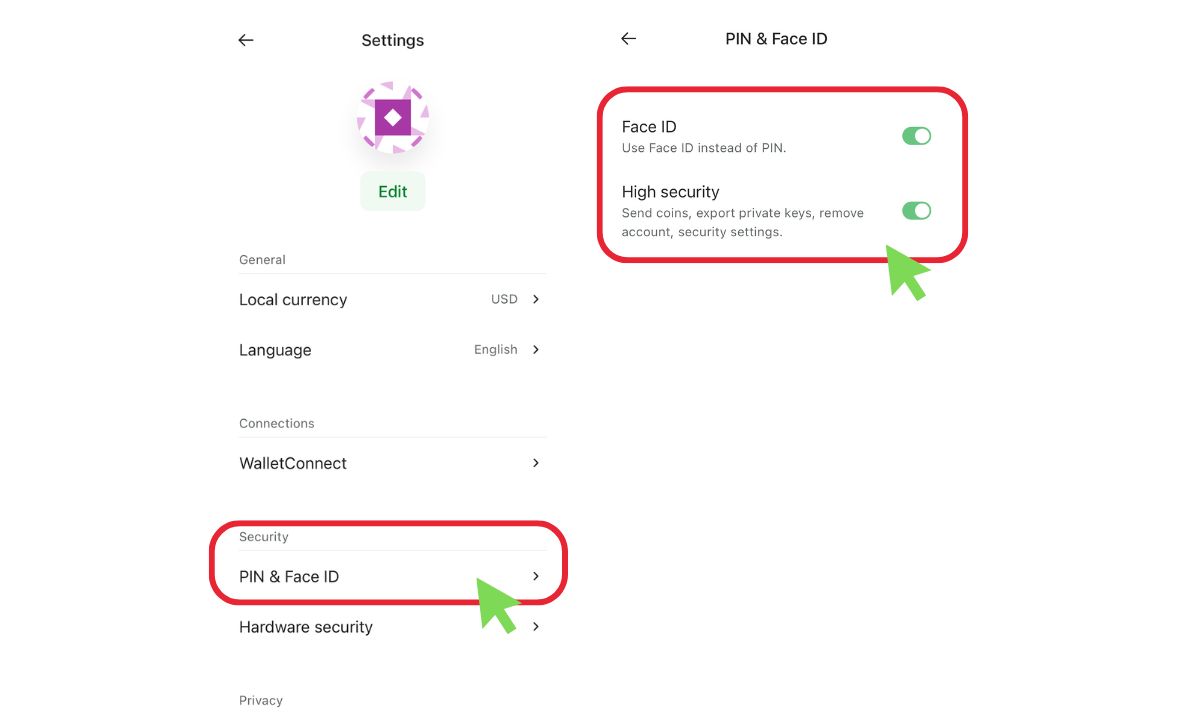Open the Local currency selector showing USD

tap(505, 299)
